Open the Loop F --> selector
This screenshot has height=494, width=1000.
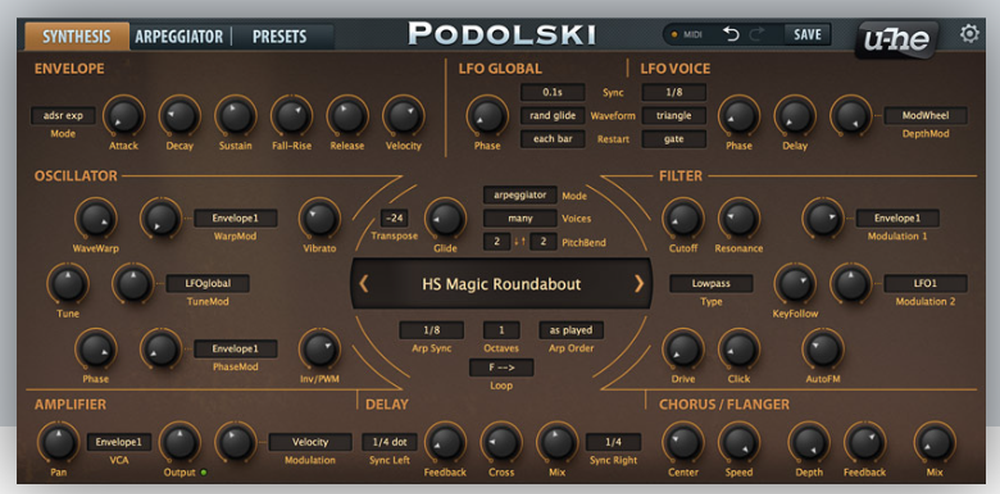coord(501,368)
